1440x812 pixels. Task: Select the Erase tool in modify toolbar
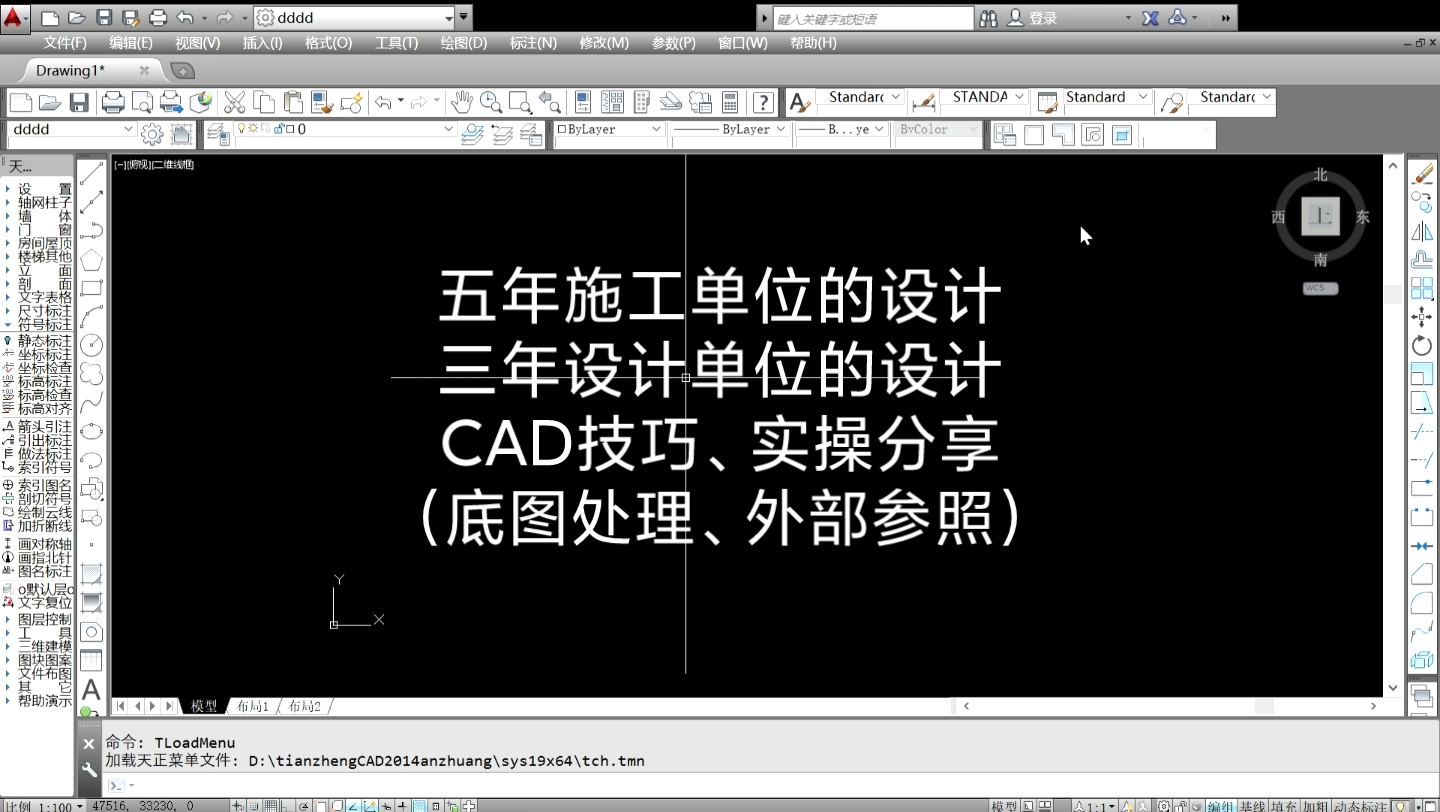tap(1422, 174)
